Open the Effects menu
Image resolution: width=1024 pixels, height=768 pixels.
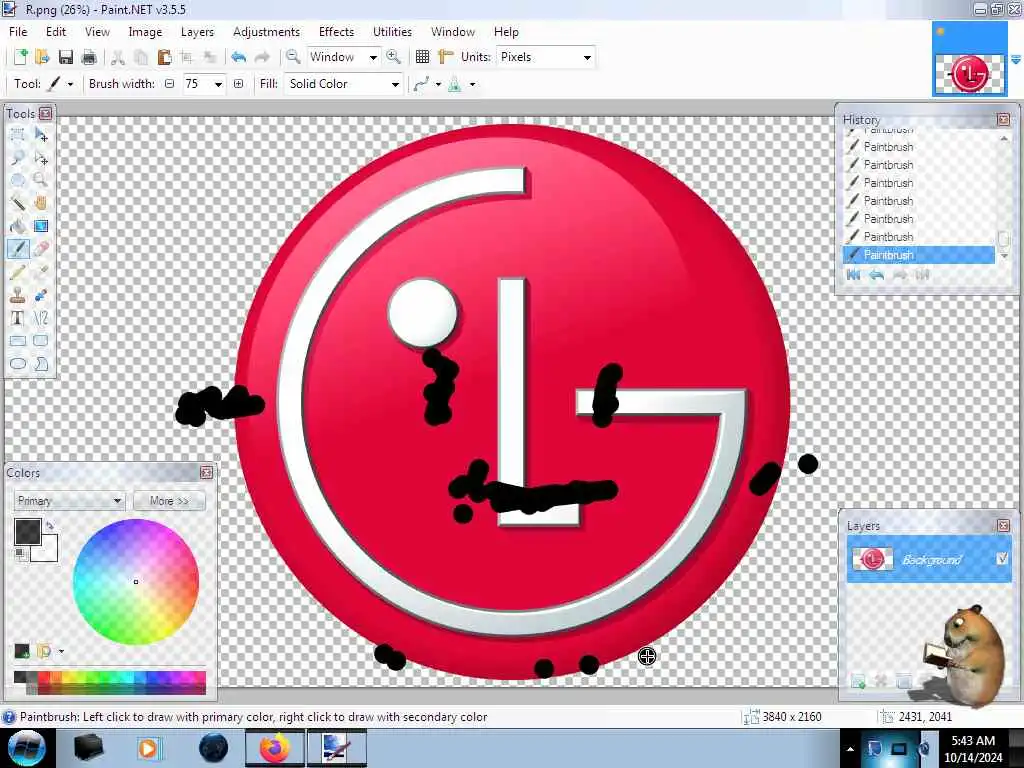tap(336, 31)
